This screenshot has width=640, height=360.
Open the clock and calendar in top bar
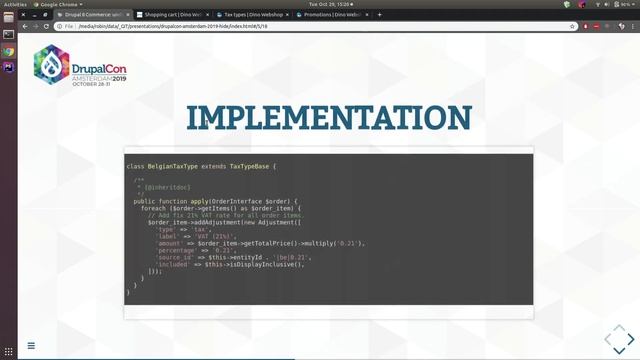tap(331, 4)
